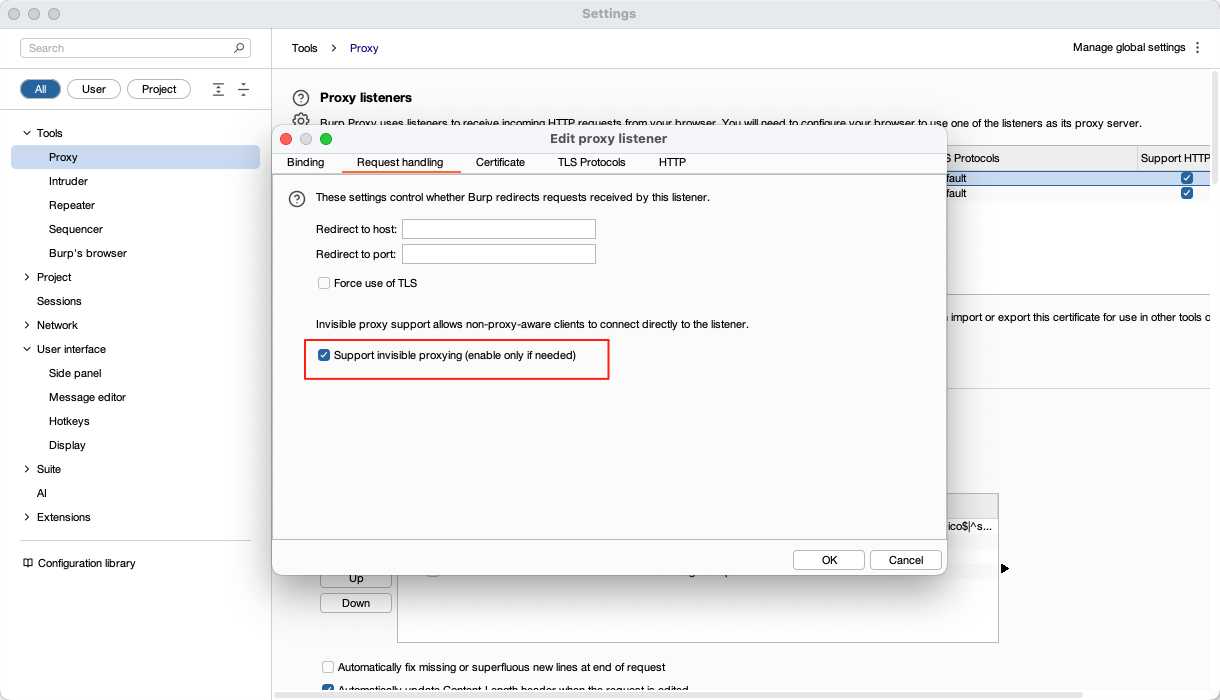
Task: Click the Redirect to host input field
Action: [498, 229]
